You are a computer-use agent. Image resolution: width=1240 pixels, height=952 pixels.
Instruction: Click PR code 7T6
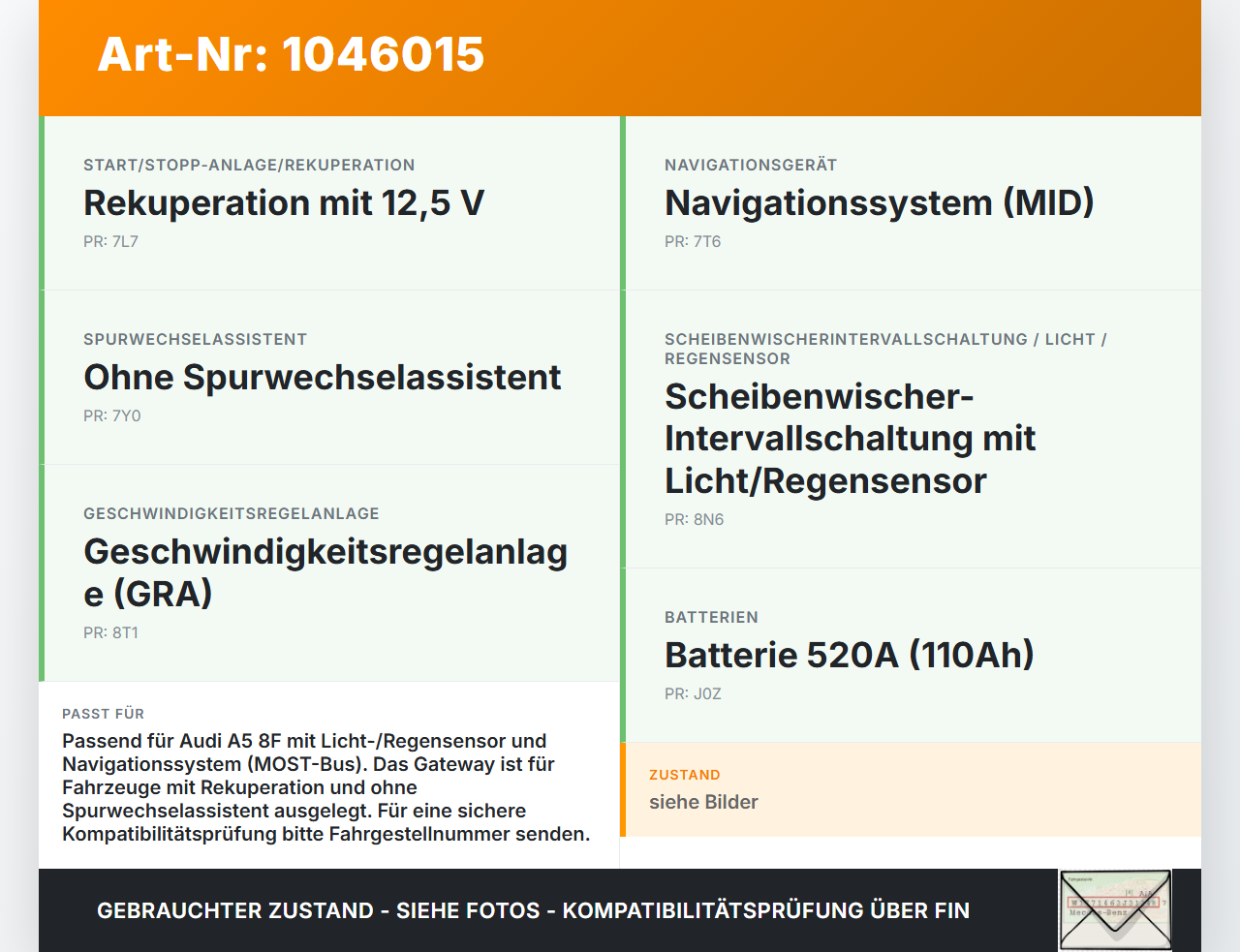click(693, 242)
